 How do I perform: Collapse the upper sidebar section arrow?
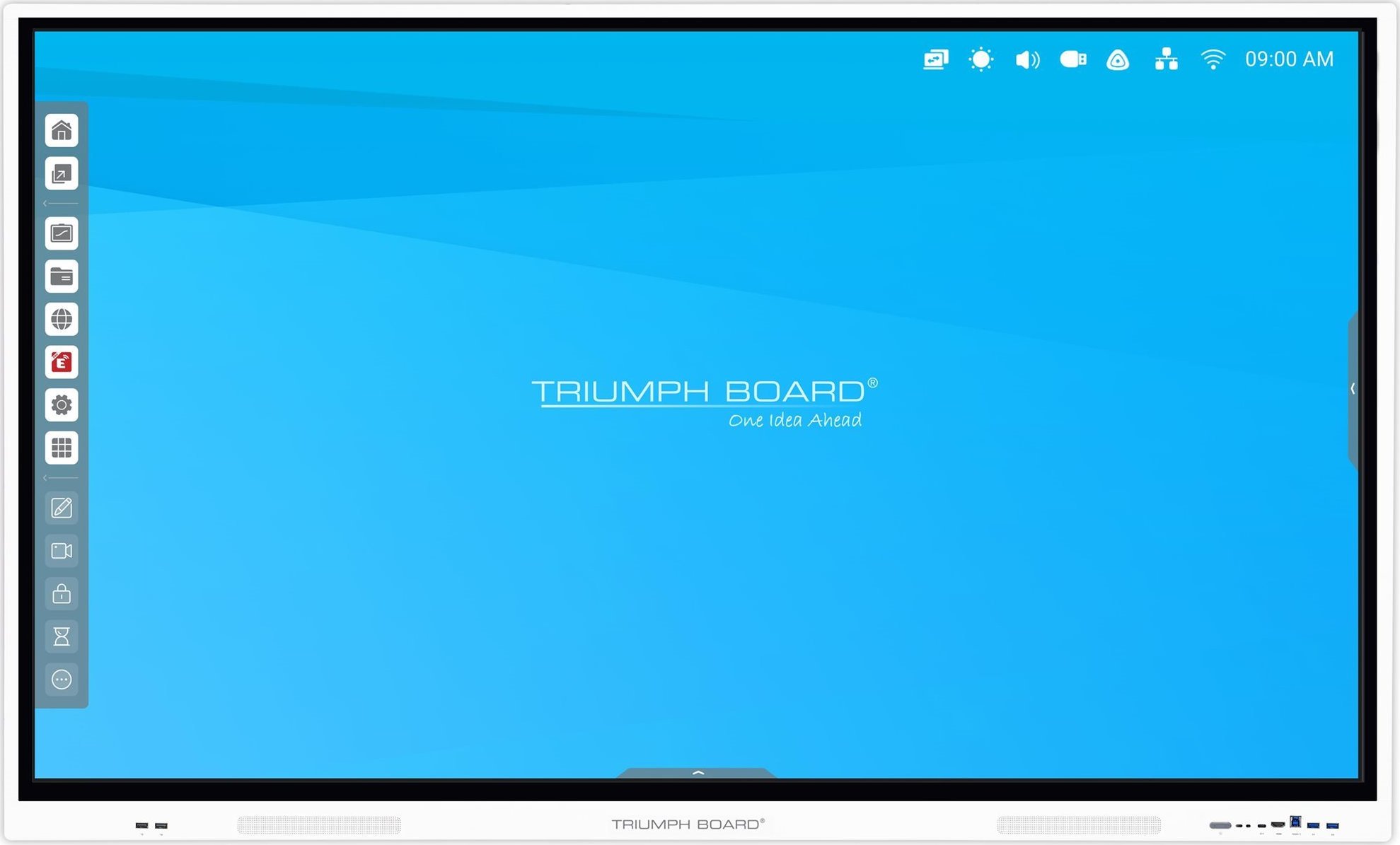[45, 204]
